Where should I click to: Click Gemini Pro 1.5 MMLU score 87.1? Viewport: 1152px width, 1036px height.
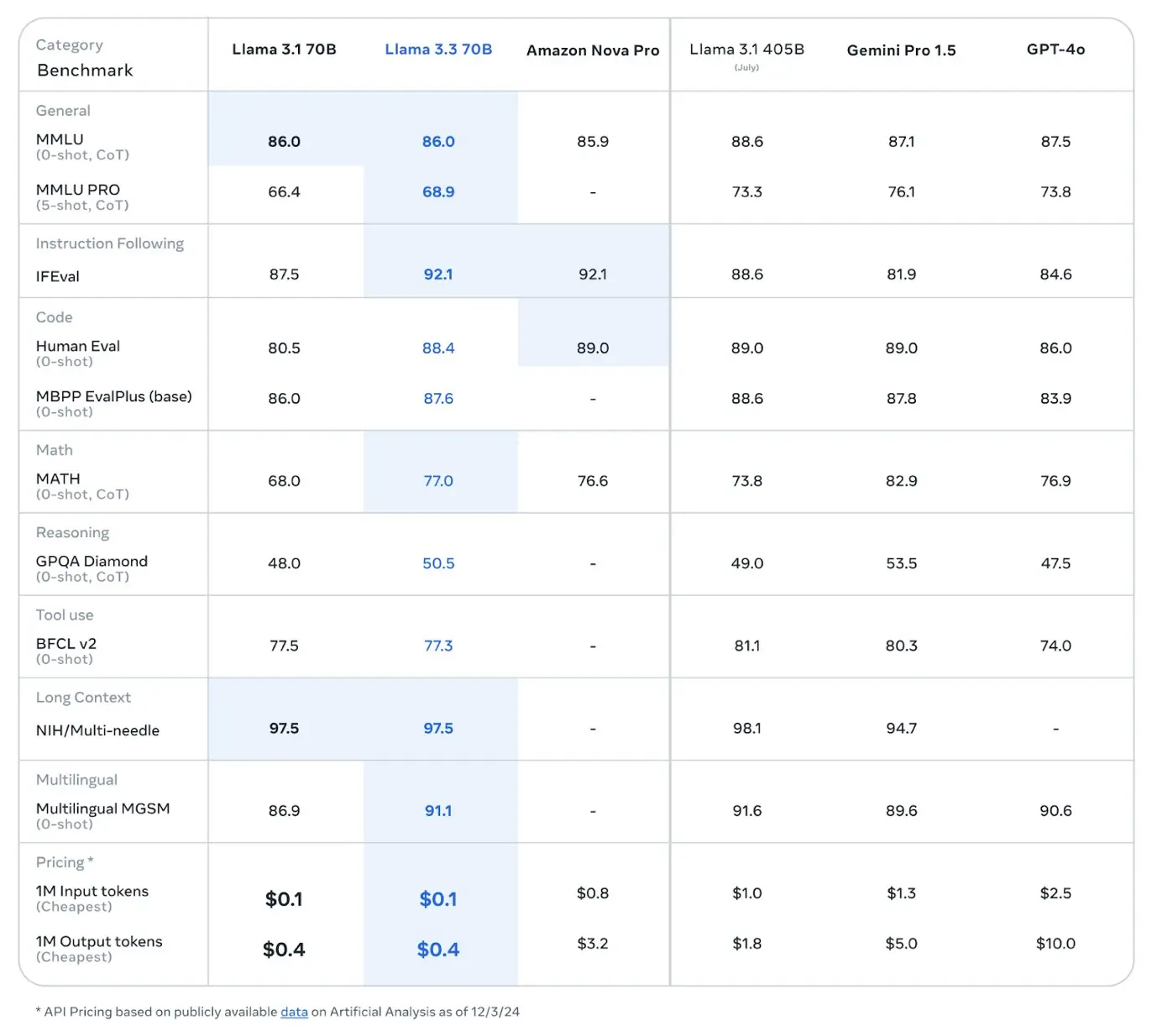pyautogui.click(x=901, y=142)
